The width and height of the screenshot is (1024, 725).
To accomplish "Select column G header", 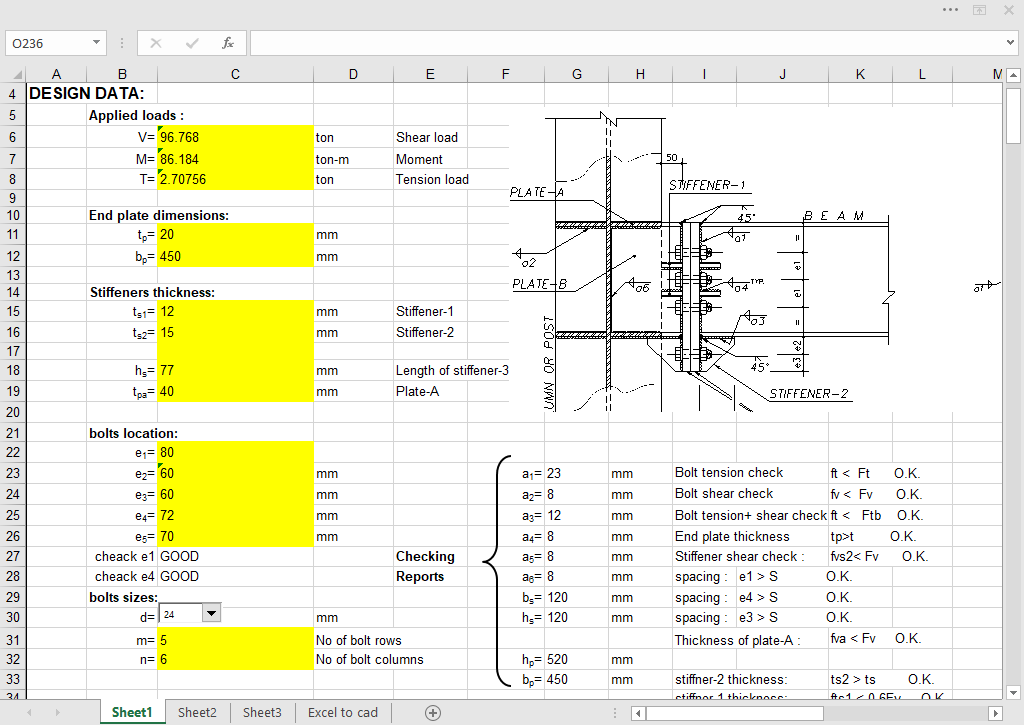I will point(577,74).
